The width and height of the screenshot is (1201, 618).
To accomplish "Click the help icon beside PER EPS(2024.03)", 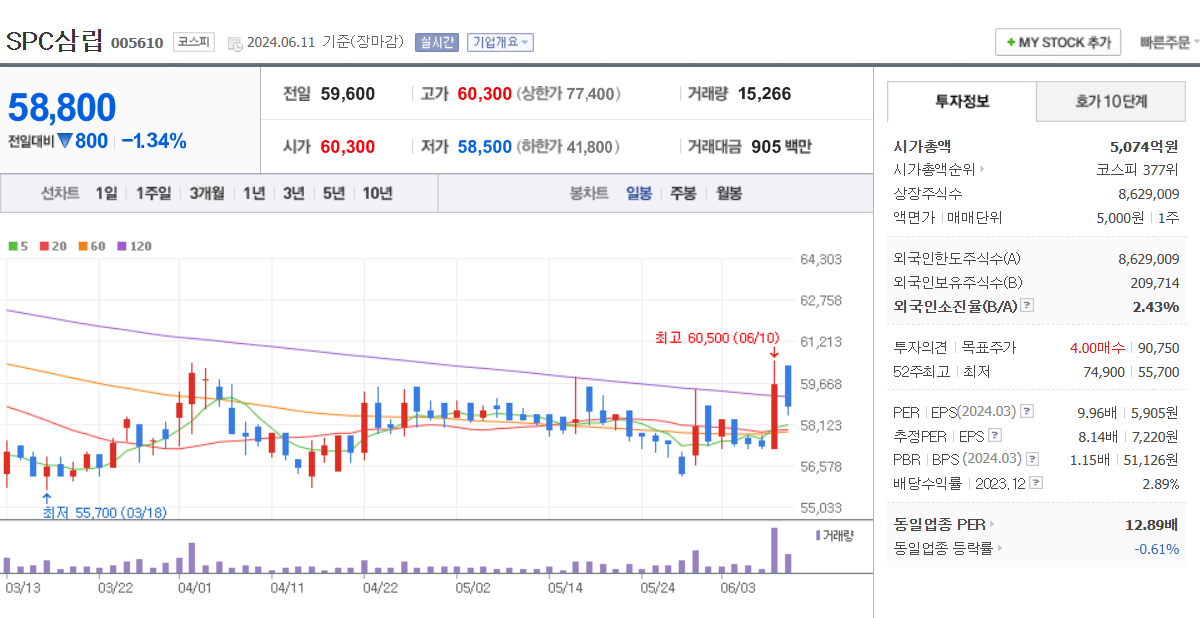I will coord(1027,411).
